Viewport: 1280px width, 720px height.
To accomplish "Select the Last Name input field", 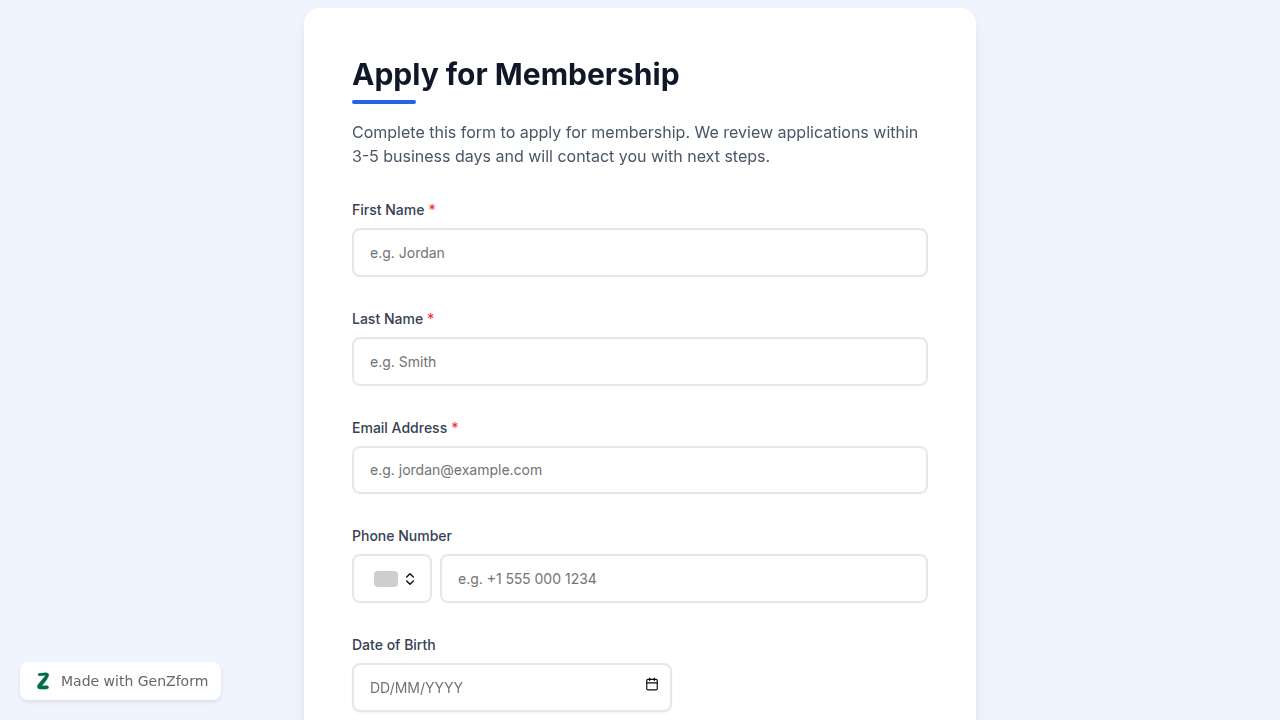I will tap(639, 361).
